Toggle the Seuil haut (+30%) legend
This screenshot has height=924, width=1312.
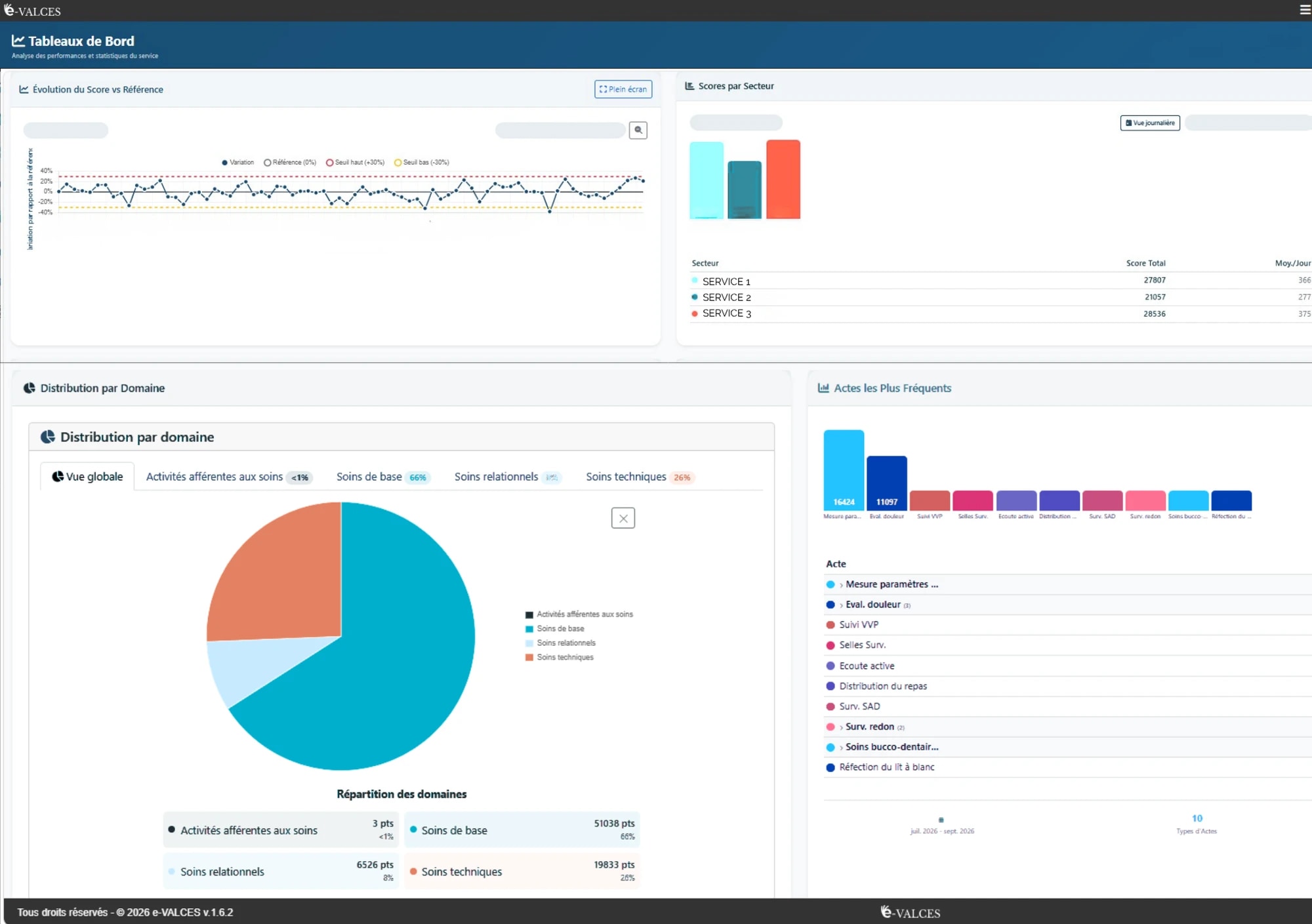[355, 163]
